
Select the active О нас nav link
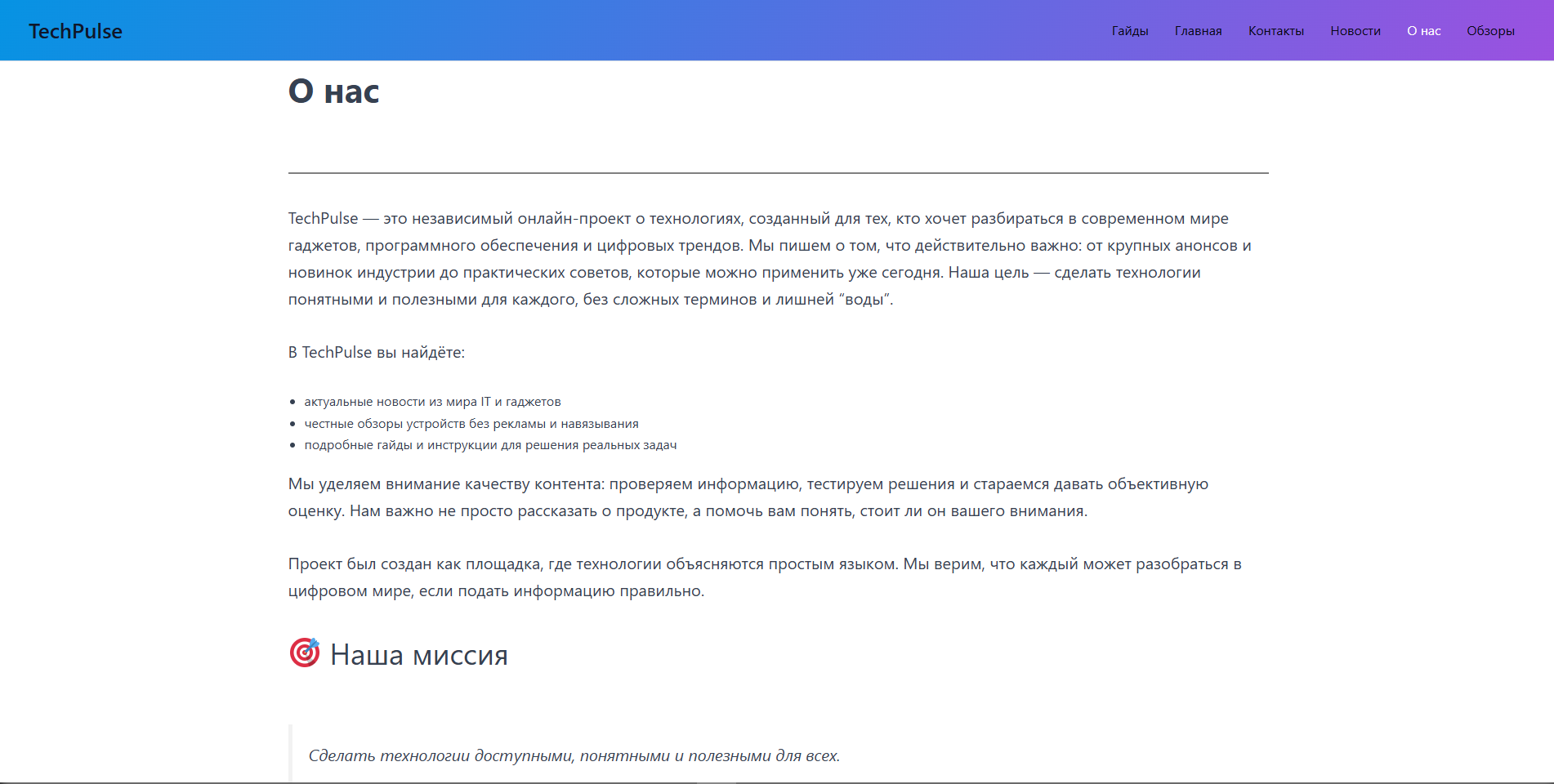coord(1423,31)
